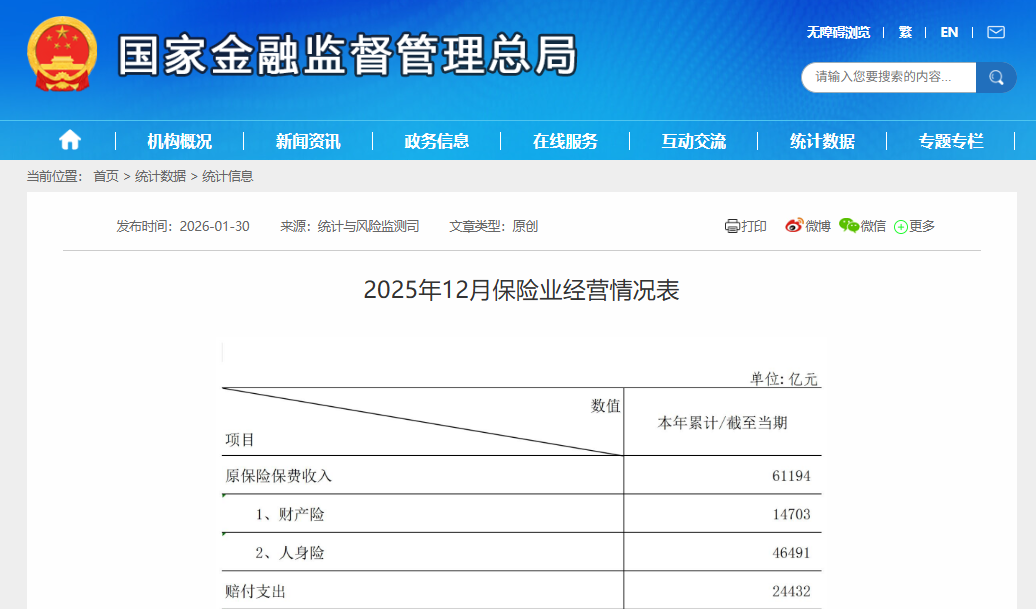The height and width of the screenshot is (609, 1036).
Task: Share via Weibo icon
Action: click(794, 226)
